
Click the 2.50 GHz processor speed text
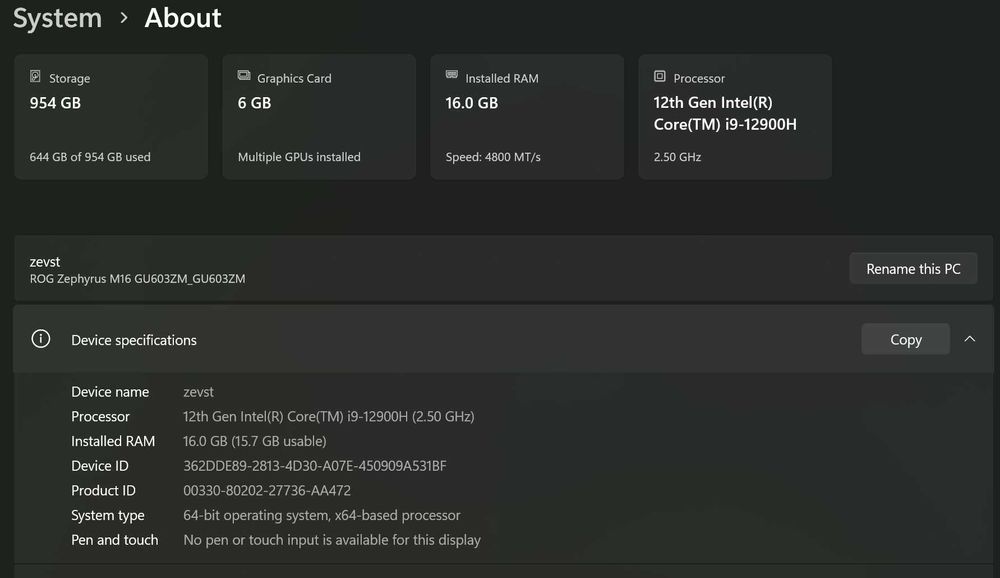click(678, 157)
